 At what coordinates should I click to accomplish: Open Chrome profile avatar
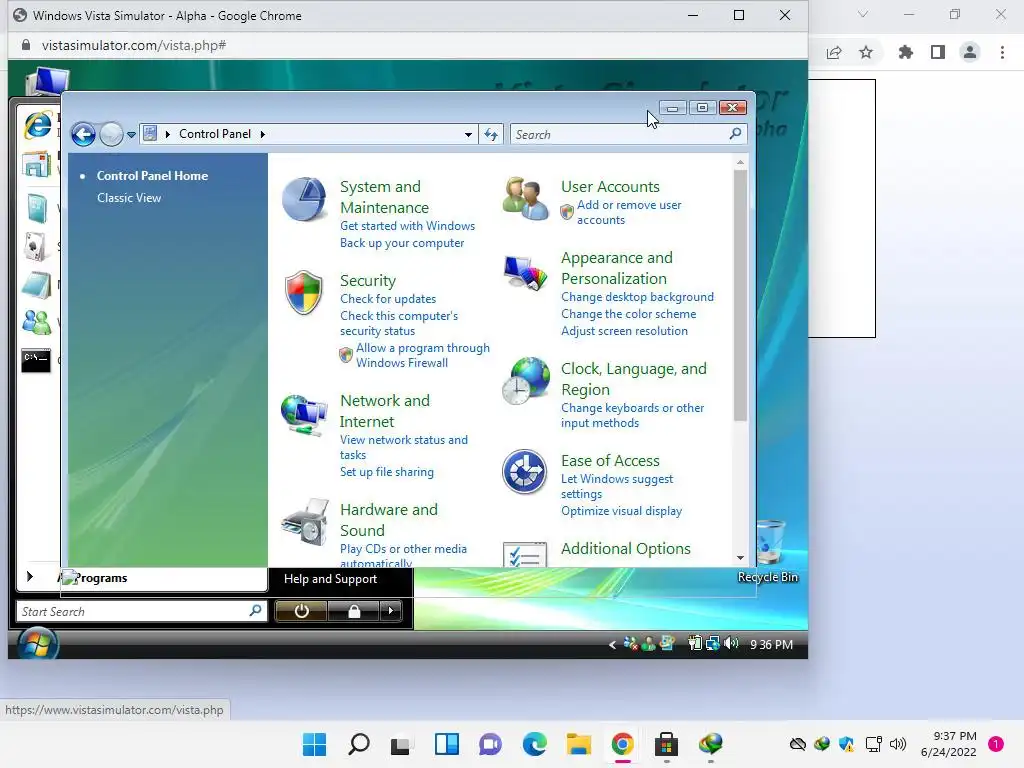[970, 52]
